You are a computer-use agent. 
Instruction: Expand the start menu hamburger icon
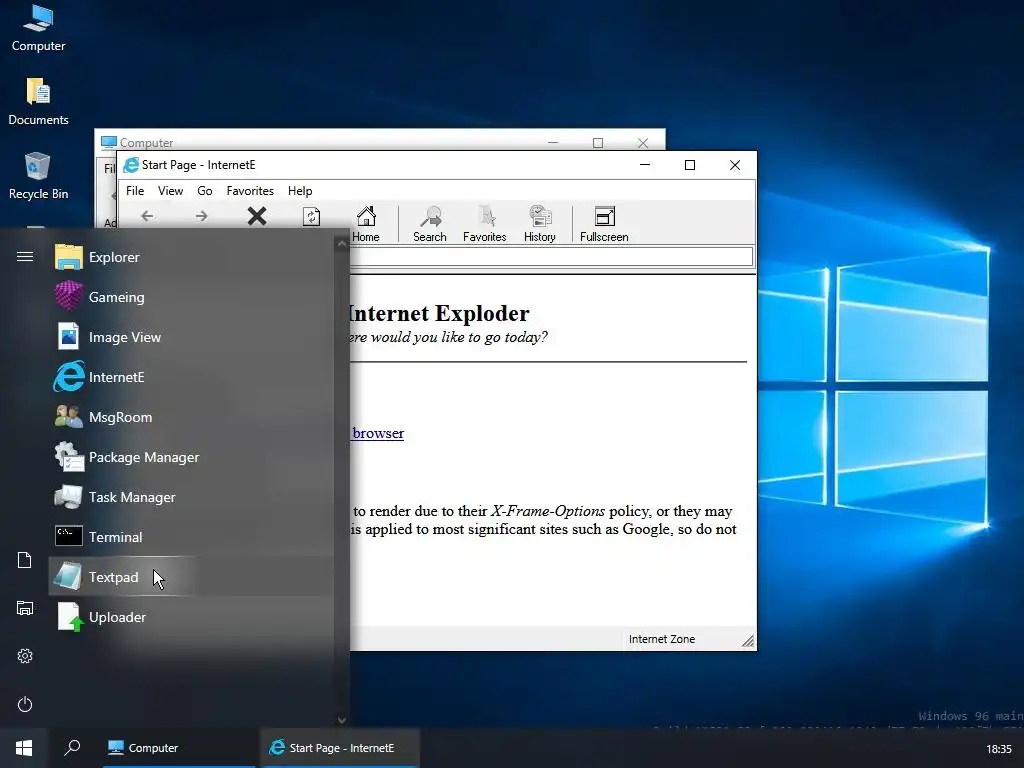point(25,257)
